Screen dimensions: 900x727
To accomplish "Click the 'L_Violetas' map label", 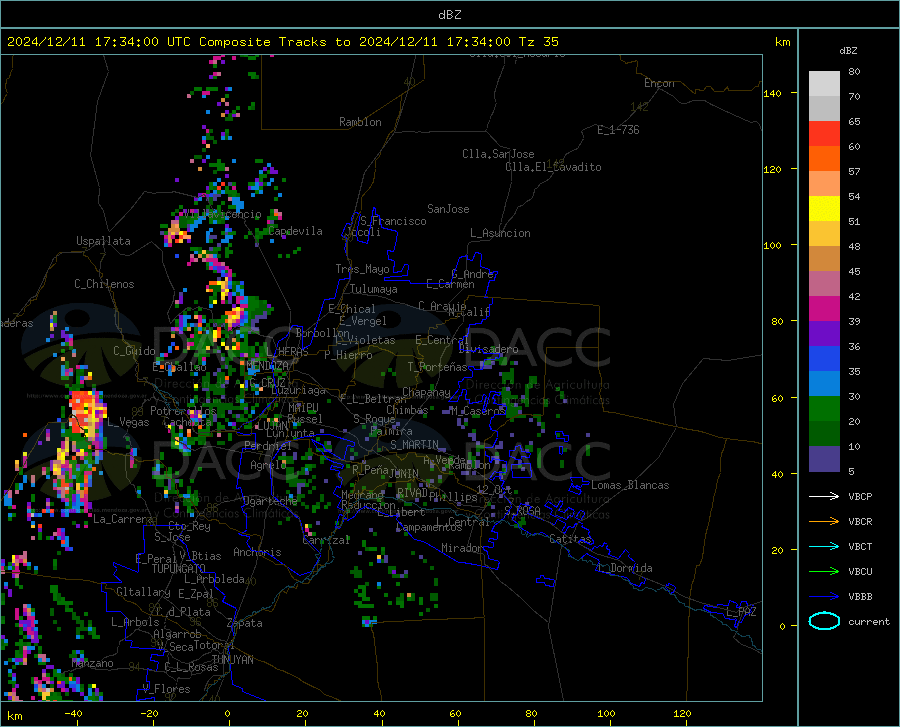I will click(x=365, y=340).
